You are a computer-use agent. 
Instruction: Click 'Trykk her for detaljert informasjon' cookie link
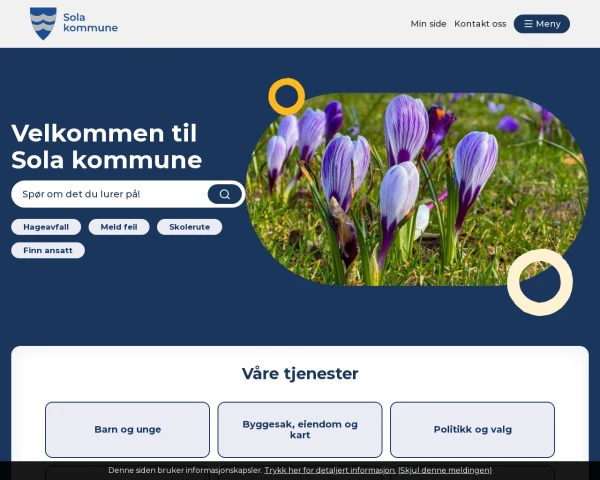click(329, 470)
